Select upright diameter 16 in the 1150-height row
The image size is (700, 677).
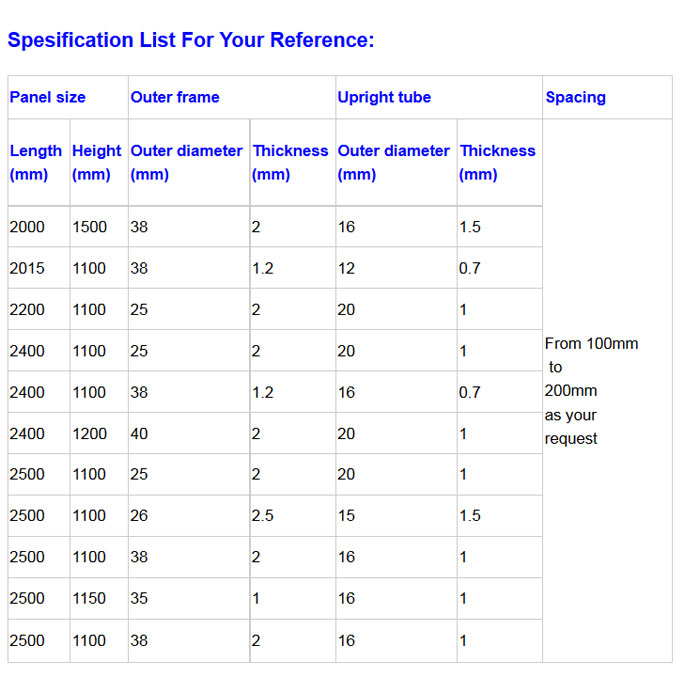[346, 598]
